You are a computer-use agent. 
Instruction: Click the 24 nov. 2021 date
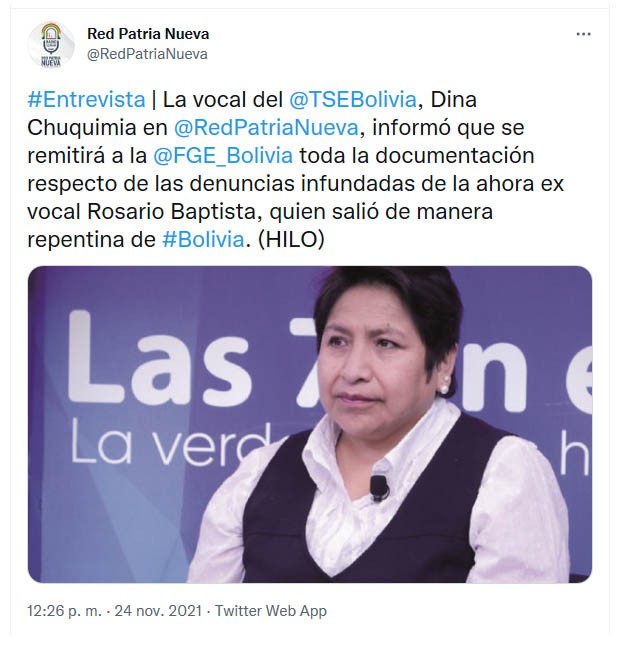(x=158, y=611)
